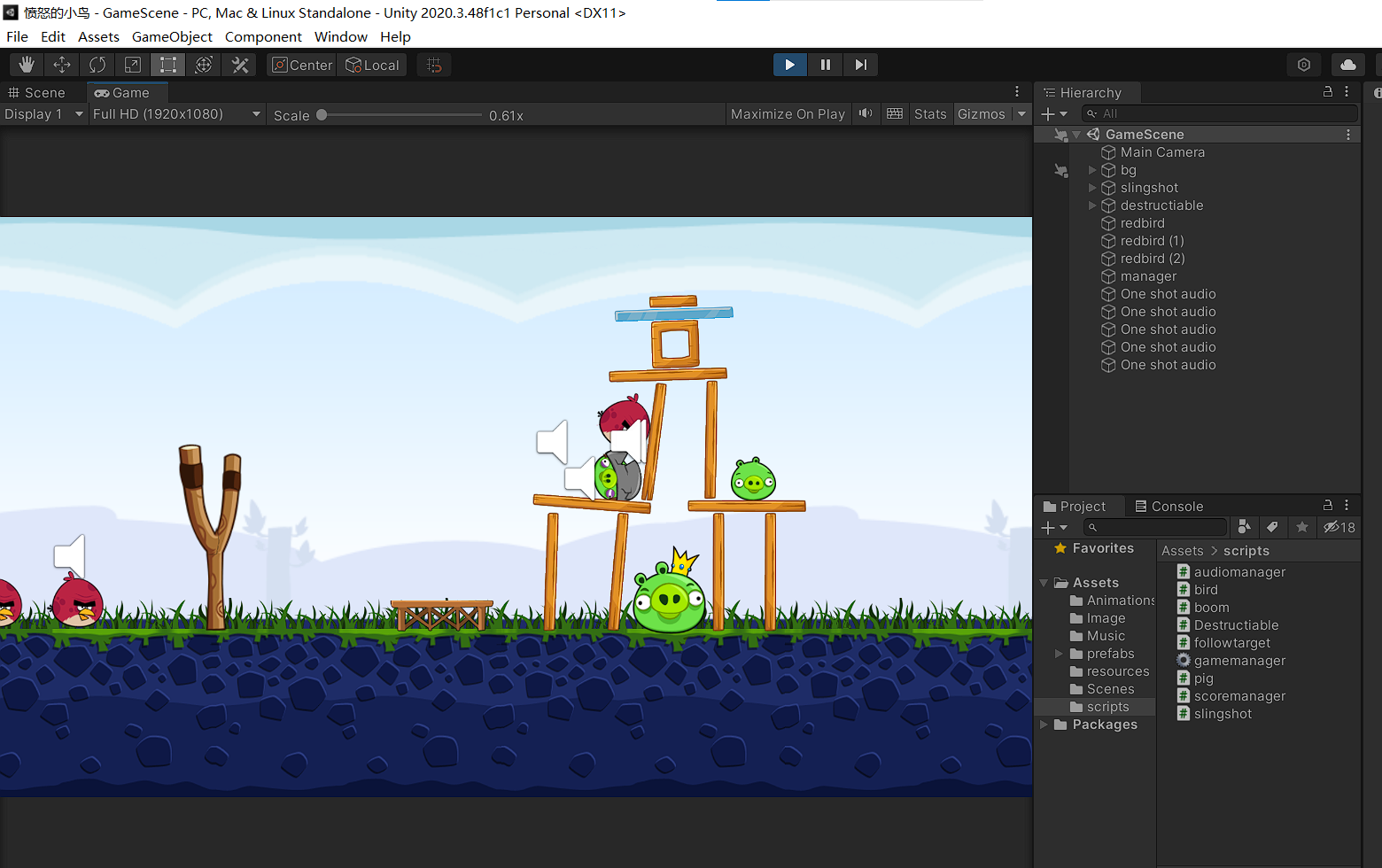Open the Edit menu
1382x868 pixels.
pyautogui.click(x=53, y=36)
